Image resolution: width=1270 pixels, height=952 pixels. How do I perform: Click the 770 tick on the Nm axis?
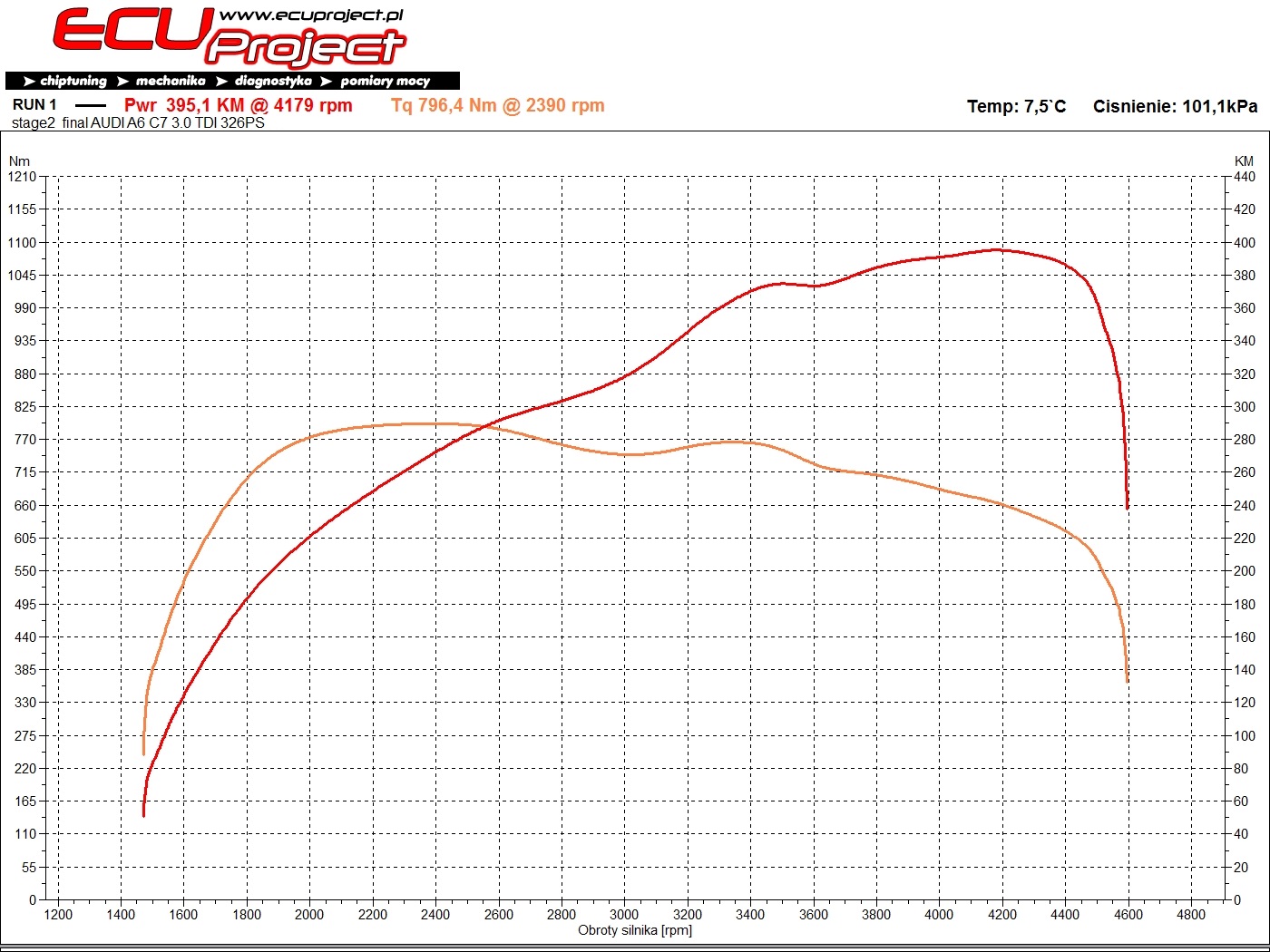point(25,440)
